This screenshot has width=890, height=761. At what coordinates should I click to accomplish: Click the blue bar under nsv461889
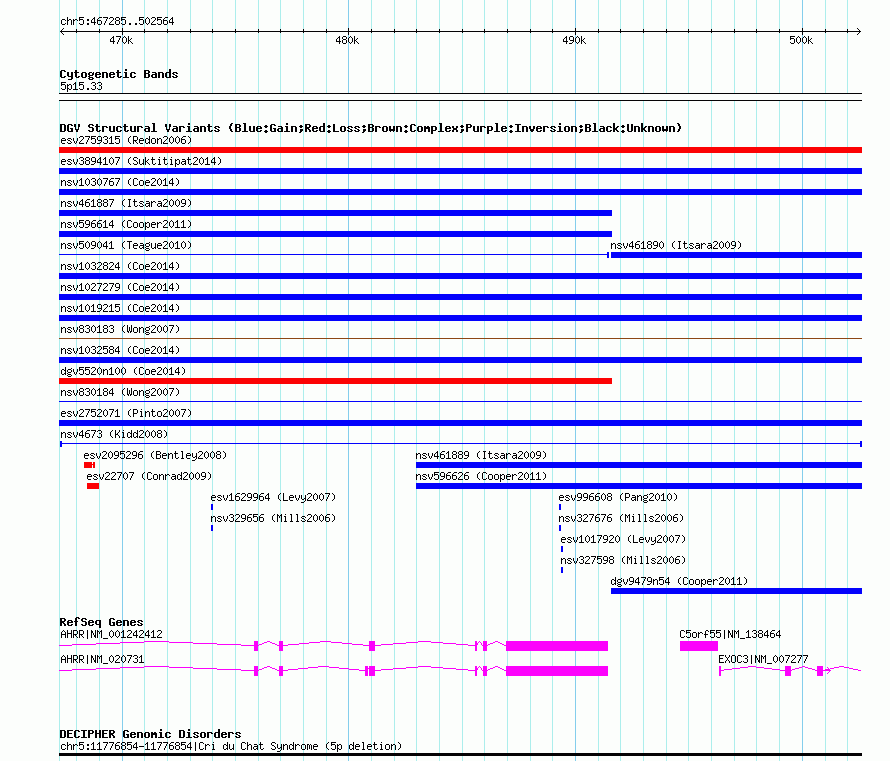[x=639, y=465]
